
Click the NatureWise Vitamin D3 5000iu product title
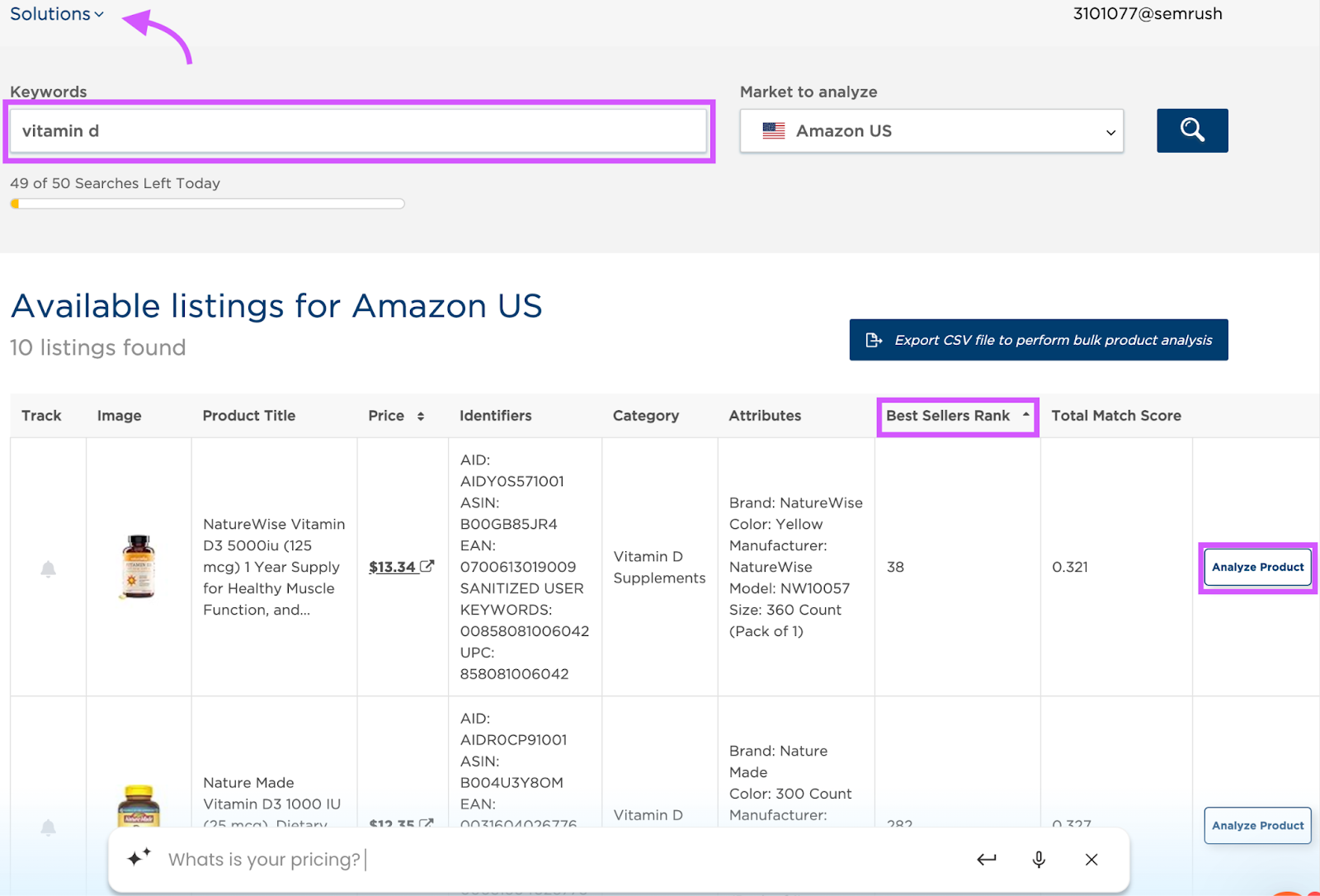pos(275,567)
